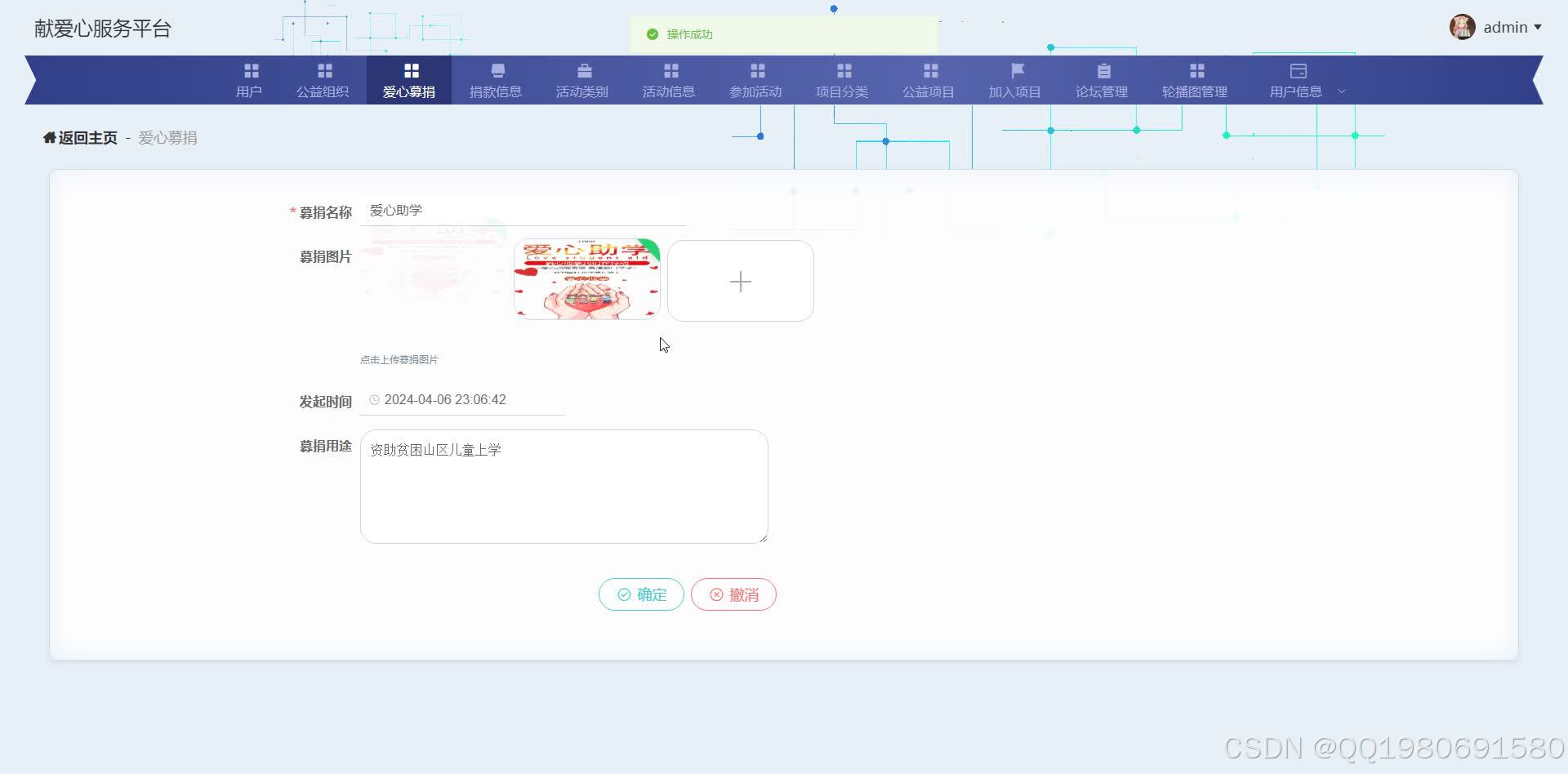Open 活动类别 via its bag icon

coord(583,70)
